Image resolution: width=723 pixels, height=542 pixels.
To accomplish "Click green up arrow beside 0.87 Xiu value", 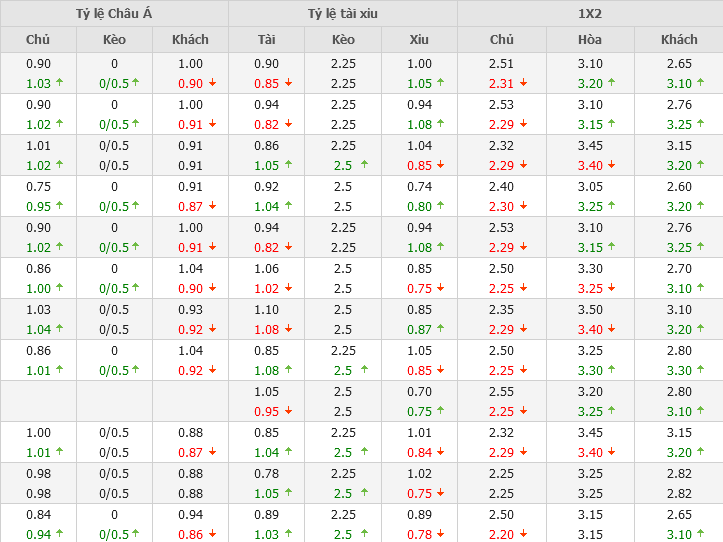I will pos(443,329).
